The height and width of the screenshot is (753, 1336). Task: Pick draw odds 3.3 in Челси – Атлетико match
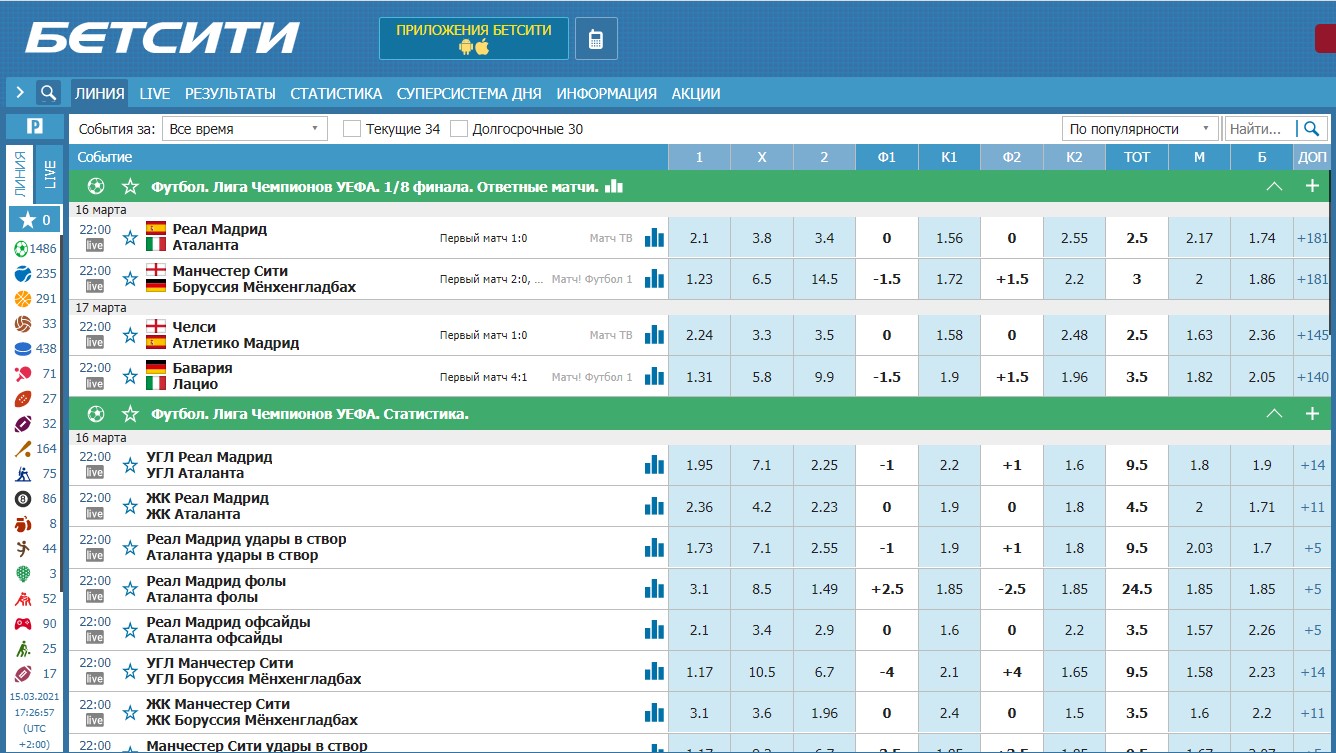coord(762,335)
